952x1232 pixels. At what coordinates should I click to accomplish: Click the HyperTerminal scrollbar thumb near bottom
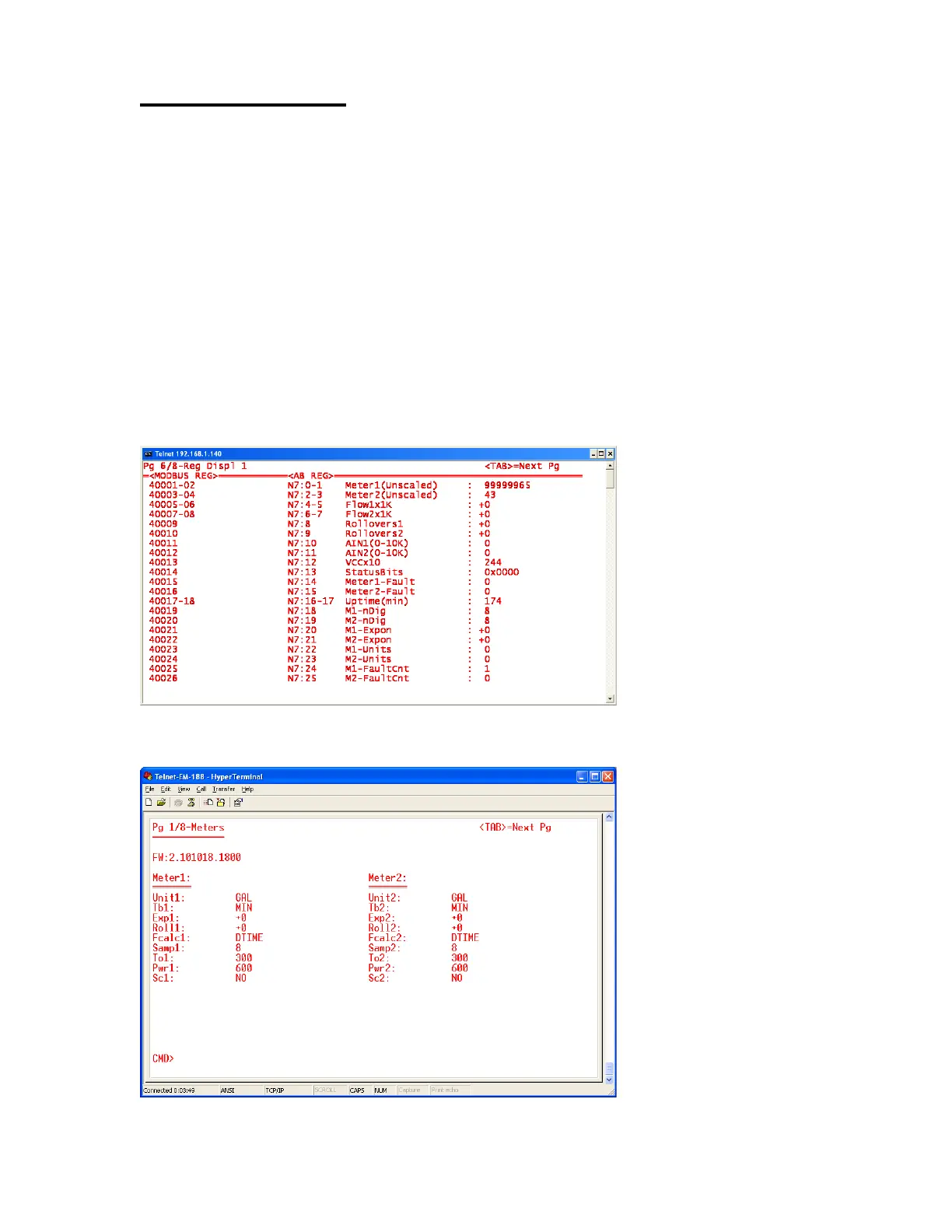[609, 1069]
